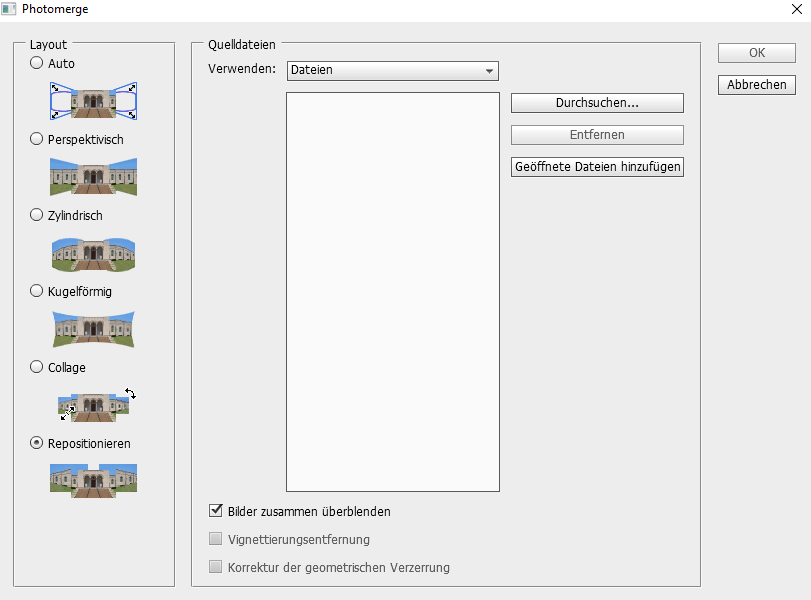Click the Perspektivisch layout preview image
Screen dimensions: 811x600
point(93,176)
